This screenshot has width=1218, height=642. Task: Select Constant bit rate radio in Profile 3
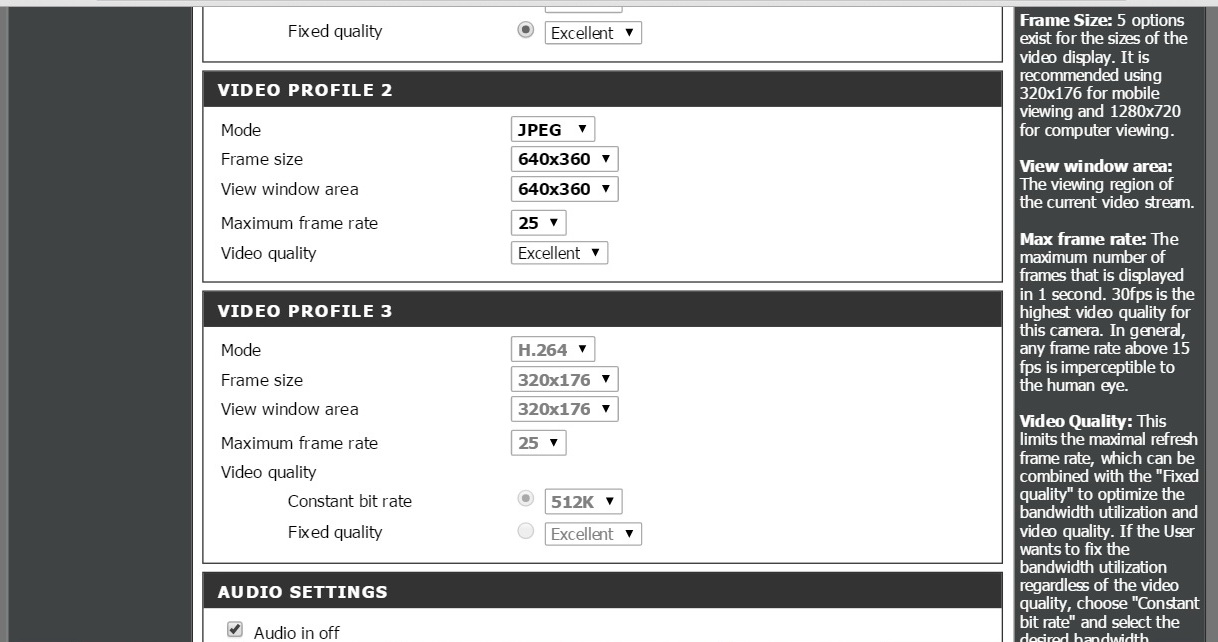525,500
